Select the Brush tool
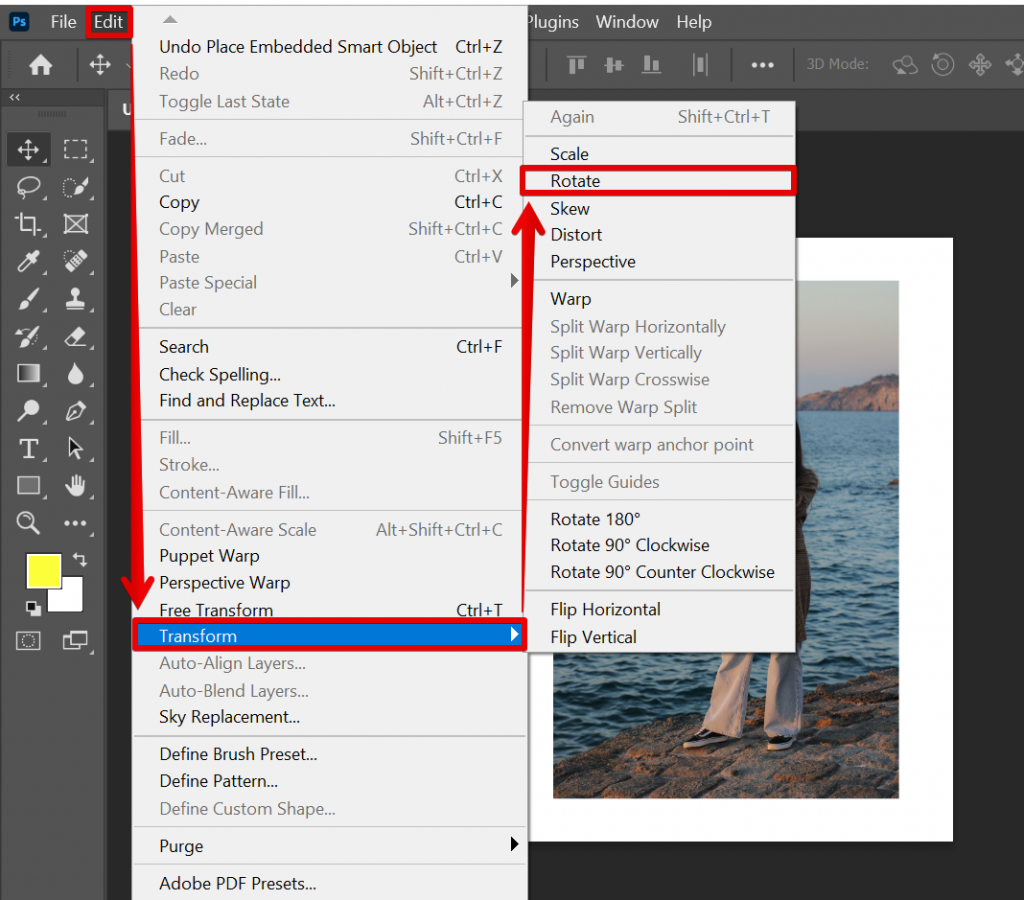1024x900 pixels. (x=28, y=299)
